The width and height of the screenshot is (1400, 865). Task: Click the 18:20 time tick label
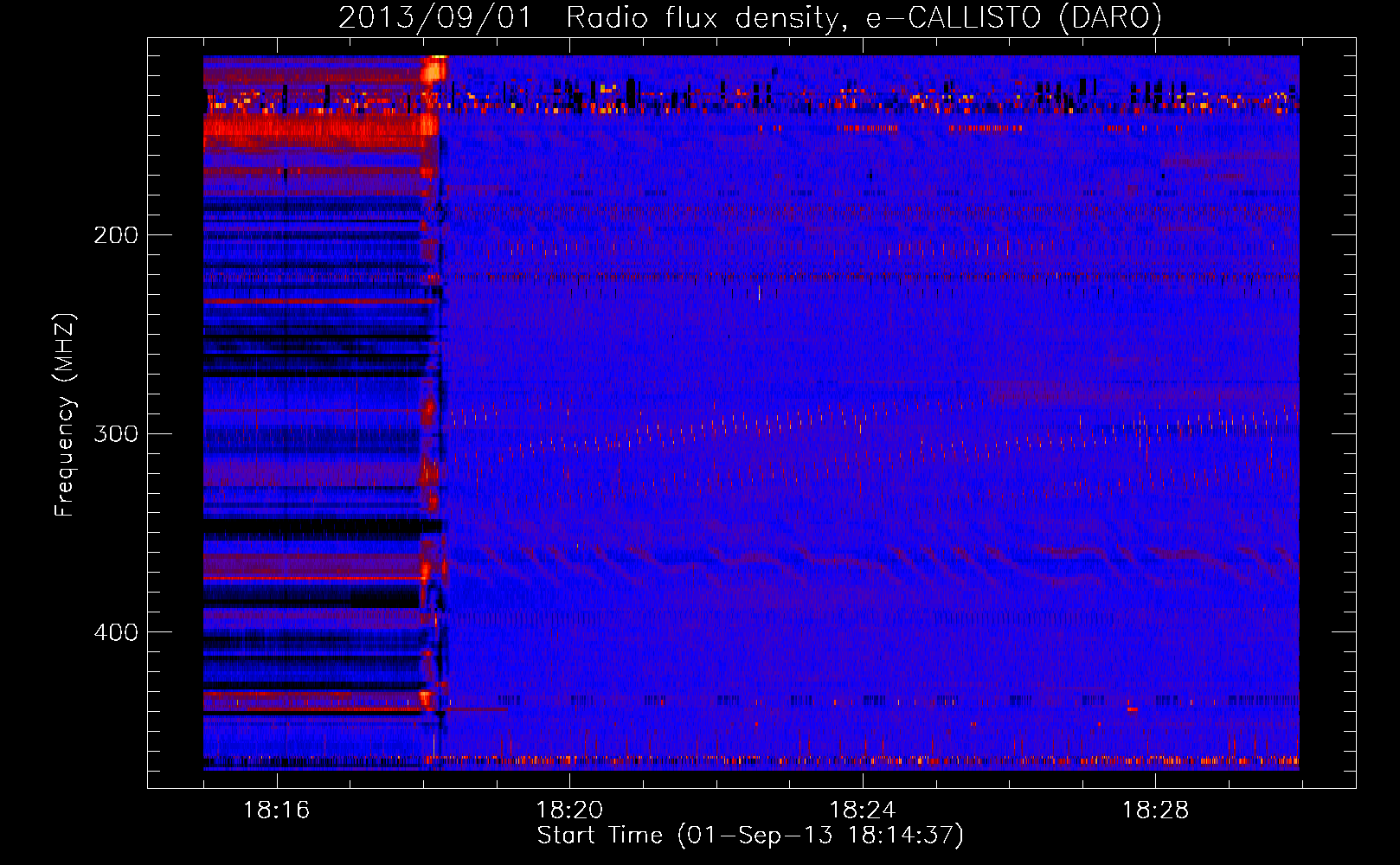569,811
